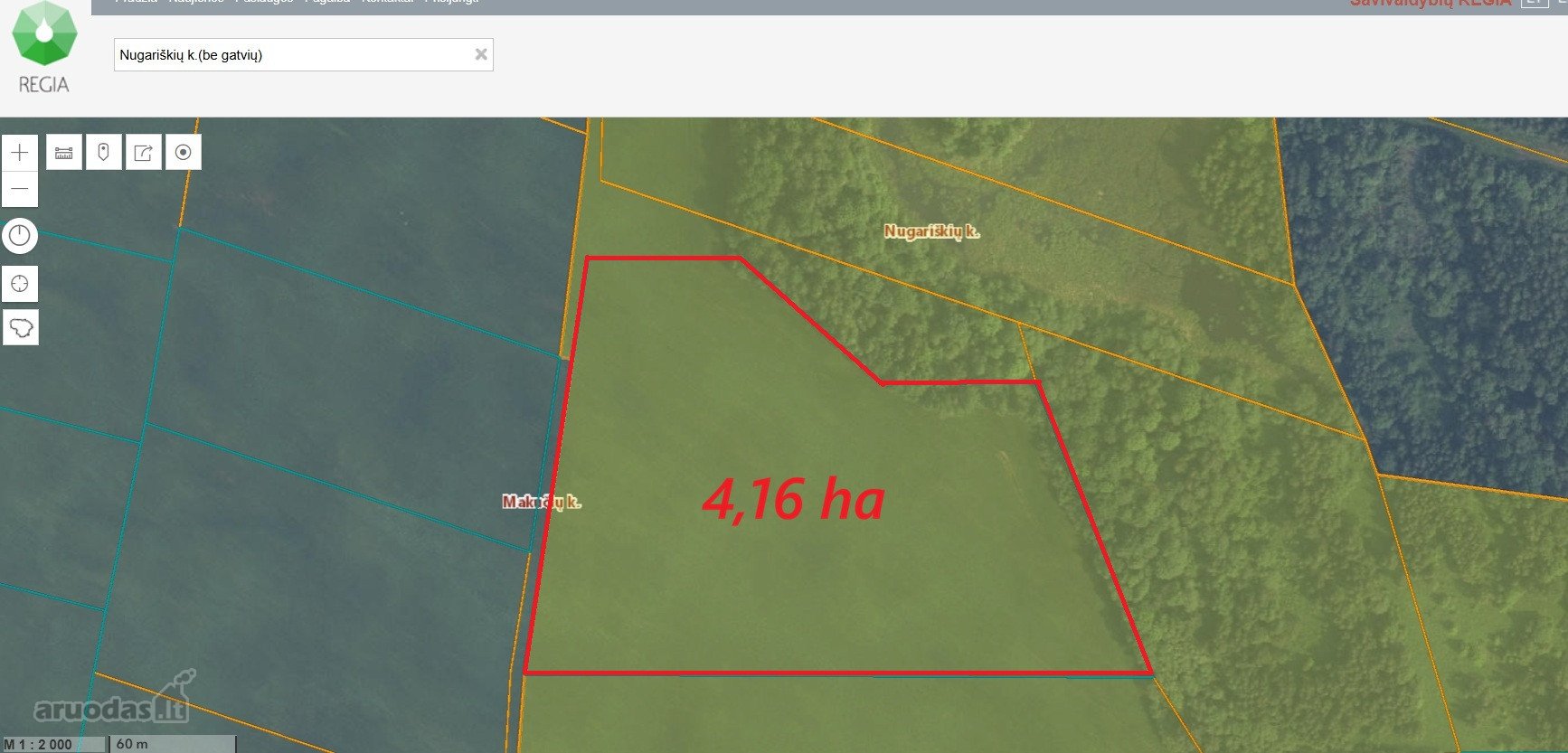
Task: Click the crosshair coordinates tool
Action: pos(20,284)
